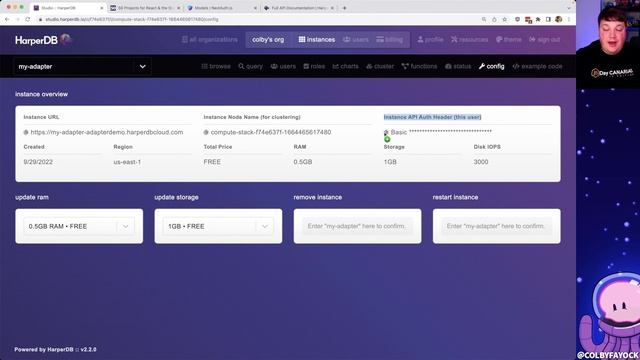Open the instances section
This screenshot has width=640, height=360.
317,40
